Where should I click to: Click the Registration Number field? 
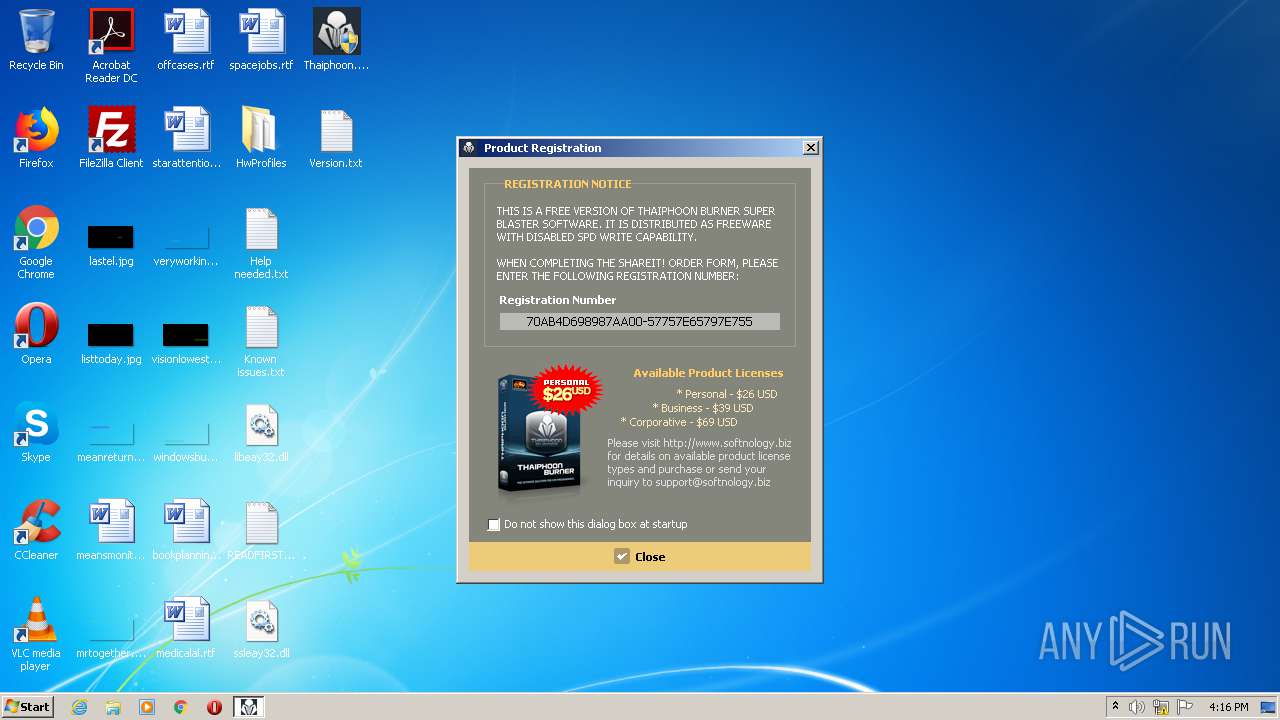640,322
